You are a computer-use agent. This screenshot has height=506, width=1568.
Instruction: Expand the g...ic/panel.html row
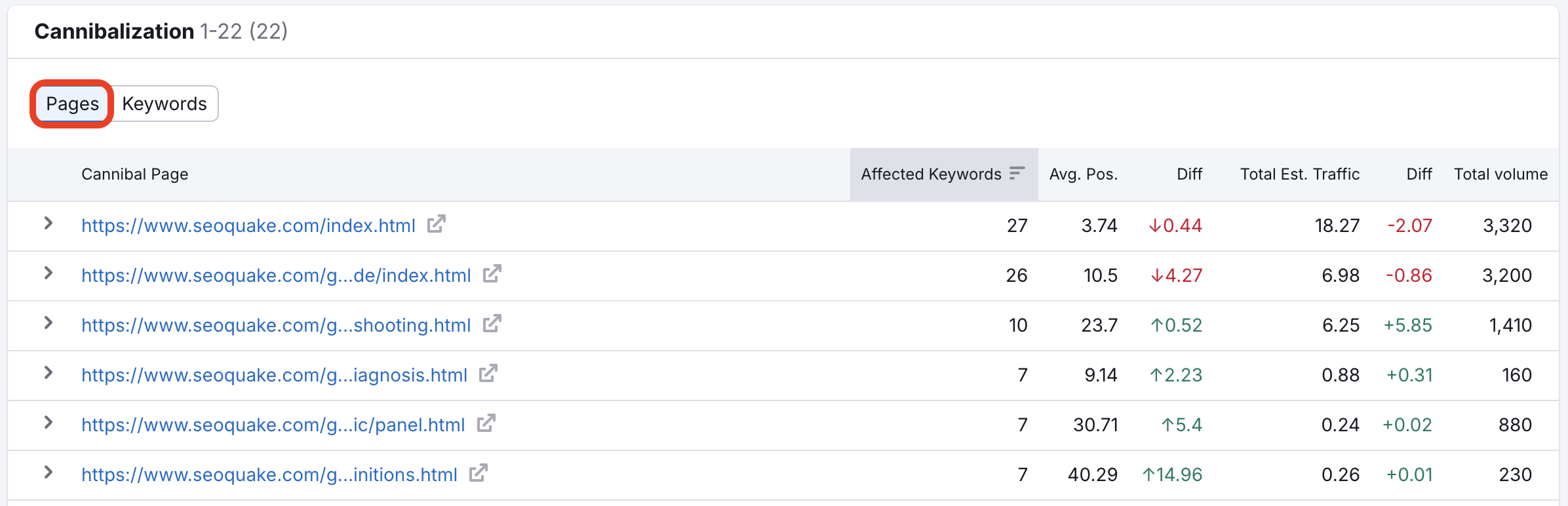tap(48, 423)
